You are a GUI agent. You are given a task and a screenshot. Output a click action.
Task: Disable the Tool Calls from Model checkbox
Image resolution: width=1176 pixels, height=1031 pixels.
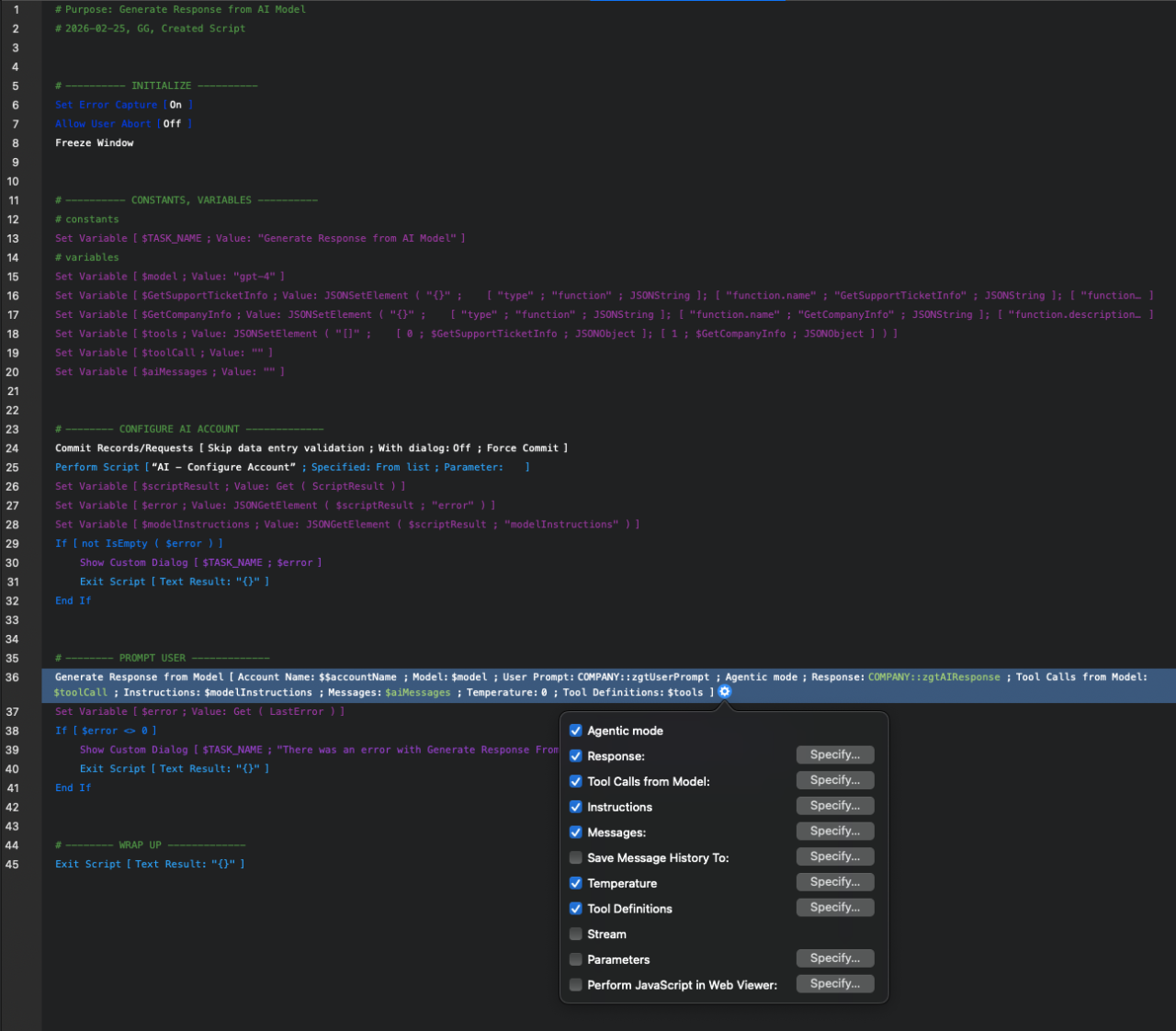click(x=576, y=782)
